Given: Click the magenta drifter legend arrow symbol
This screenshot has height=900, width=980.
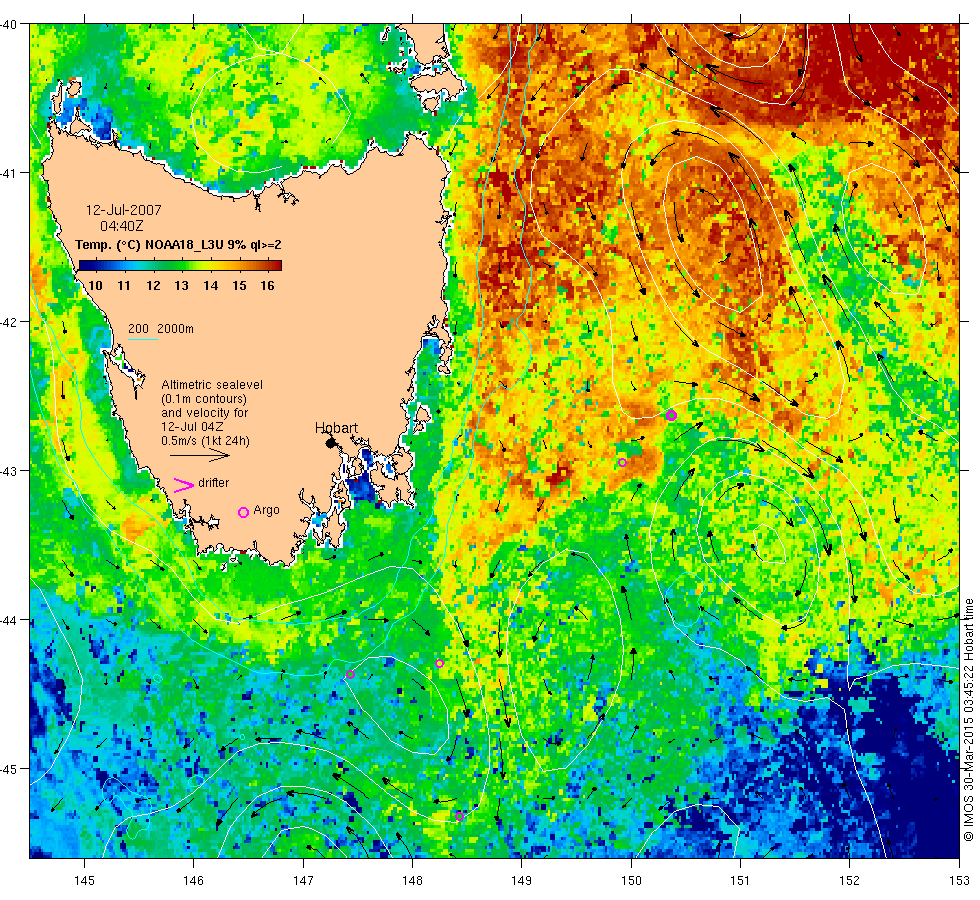Looking at the screenshot, I should [184, 485].
